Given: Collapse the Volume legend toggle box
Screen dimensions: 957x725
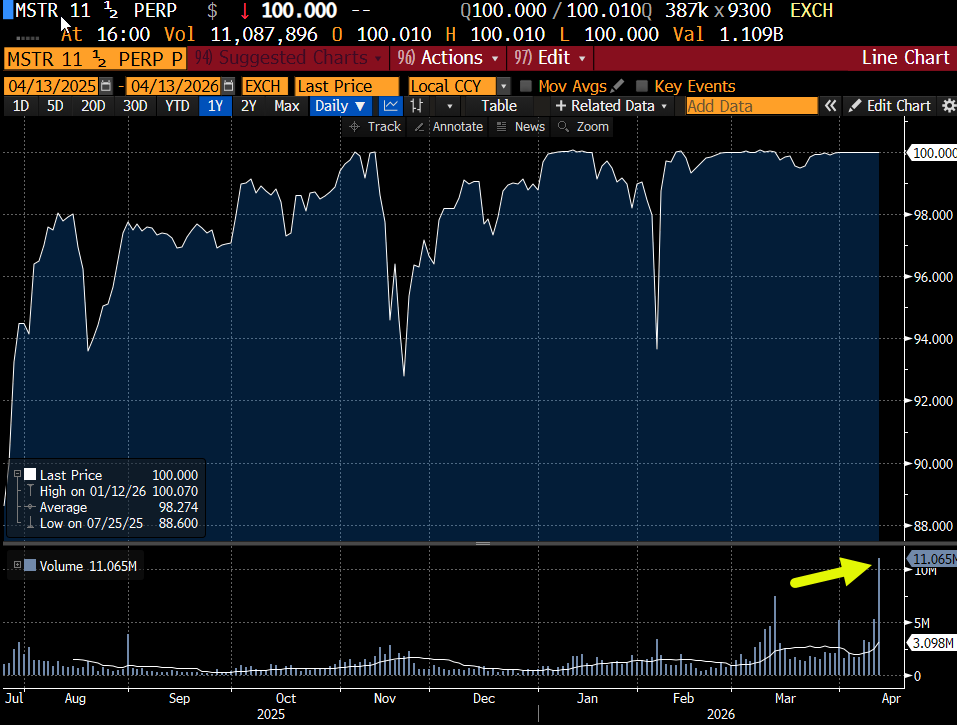Looking at the screenshot, I should point(17,566).
